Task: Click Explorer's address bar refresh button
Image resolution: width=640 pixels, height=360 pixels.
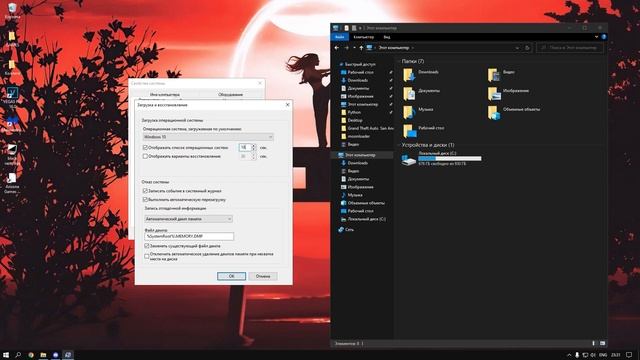Action: coord(527,48)
